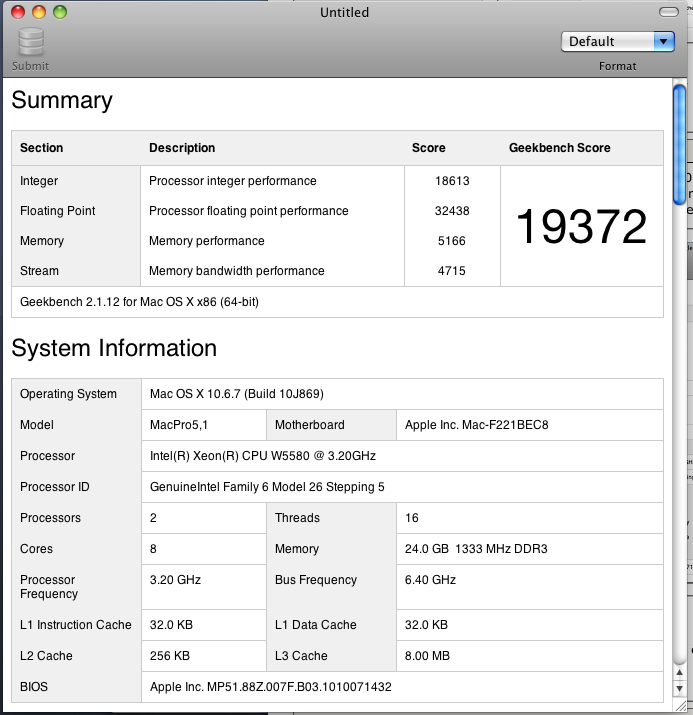693x715 pixels.
Task: Click the scroll down arrow
Action: 679,688
